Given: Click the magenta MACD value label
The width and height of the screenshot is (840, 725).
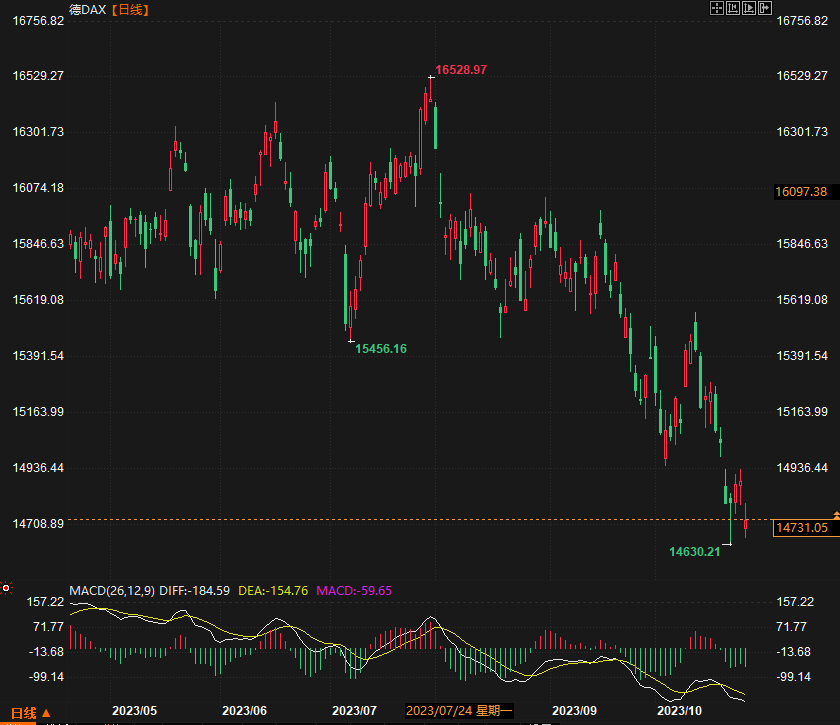Looking at the screenshot, I should click(354, 591).
